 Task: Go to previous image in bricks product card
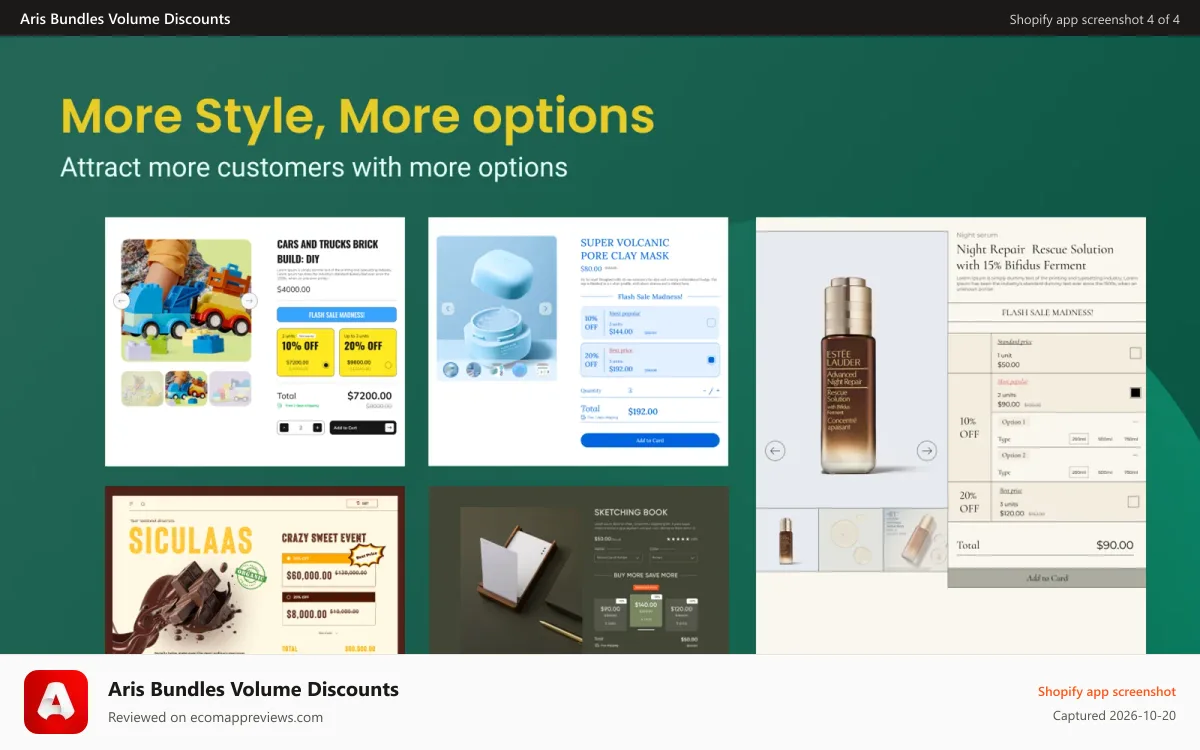(x=121, y=301)
